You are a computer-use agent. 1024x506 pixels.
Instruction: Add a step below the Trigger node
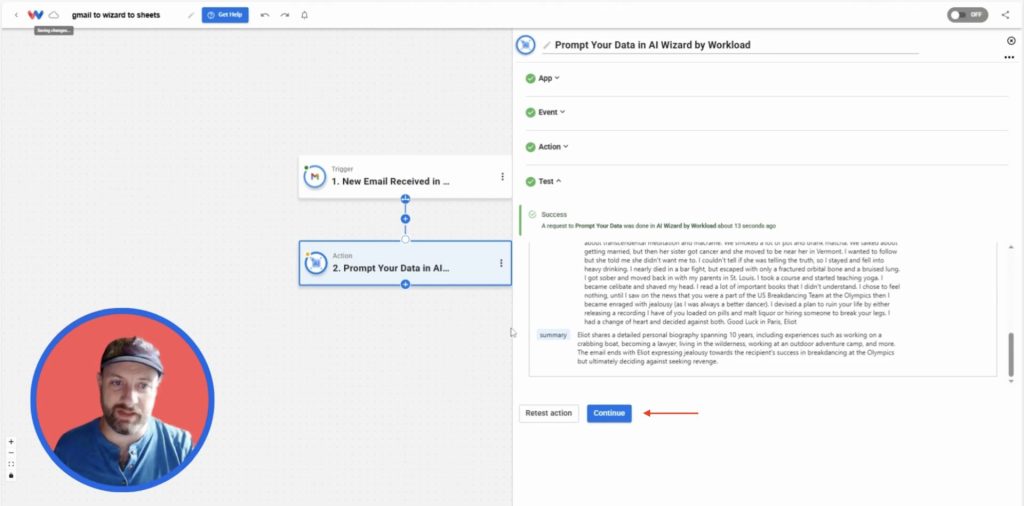405,198
